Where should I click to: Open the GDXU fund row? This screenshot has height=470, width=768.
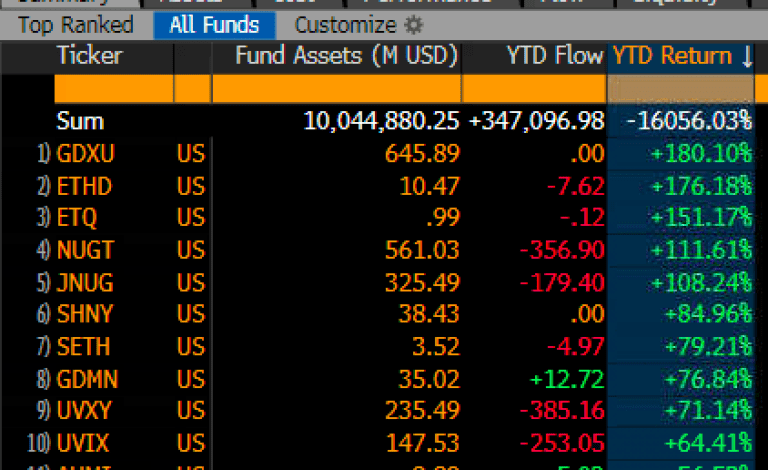[x=88, y=154]
